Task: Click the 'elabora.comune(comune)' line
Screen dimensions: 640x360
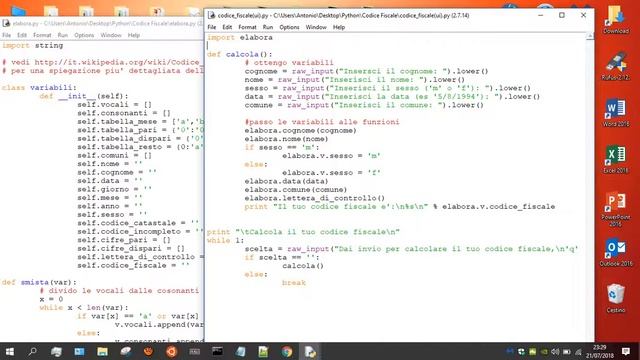Action: [296, 190]
